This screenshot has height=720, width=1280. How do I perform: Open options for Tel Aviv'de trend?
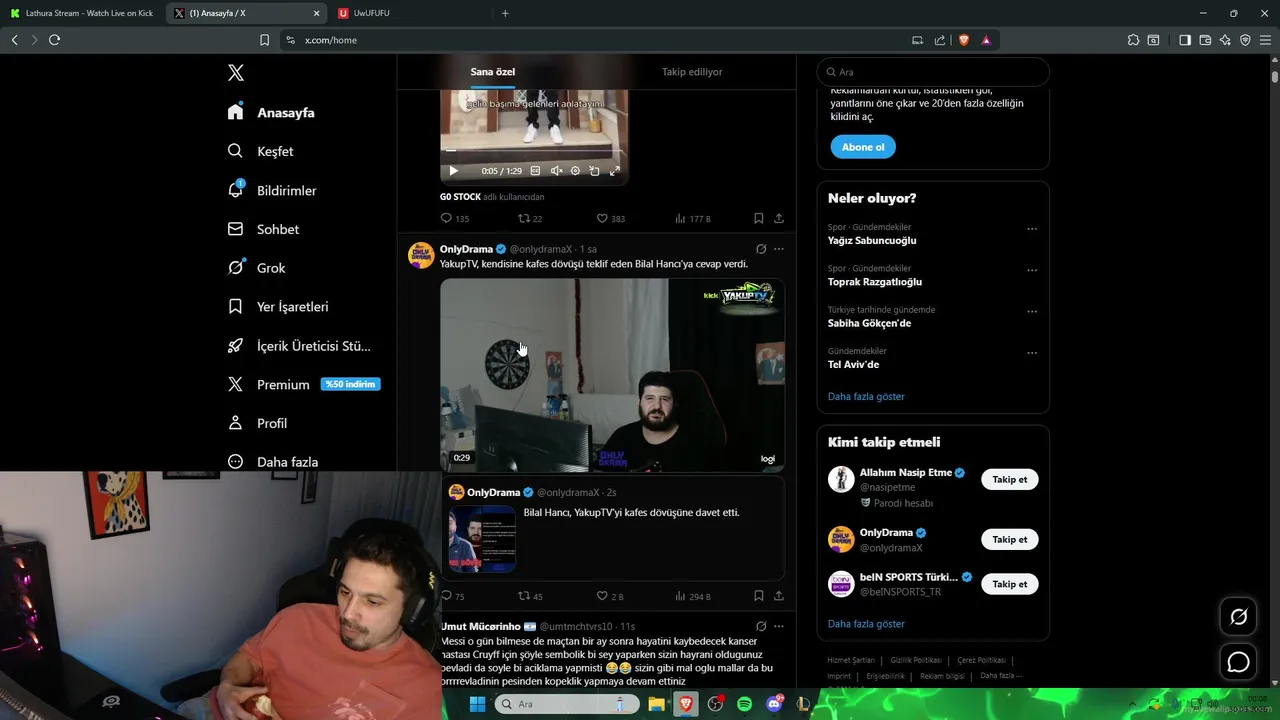[1032, 353]
